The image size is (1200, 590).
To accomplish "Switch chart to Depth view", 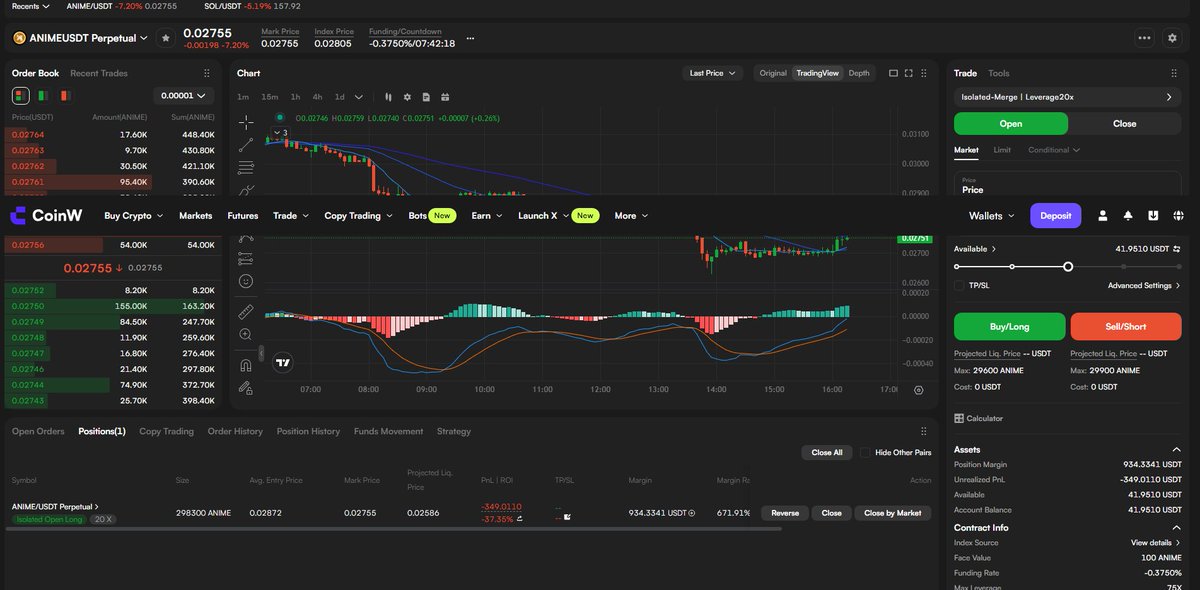I will [859, 73].
